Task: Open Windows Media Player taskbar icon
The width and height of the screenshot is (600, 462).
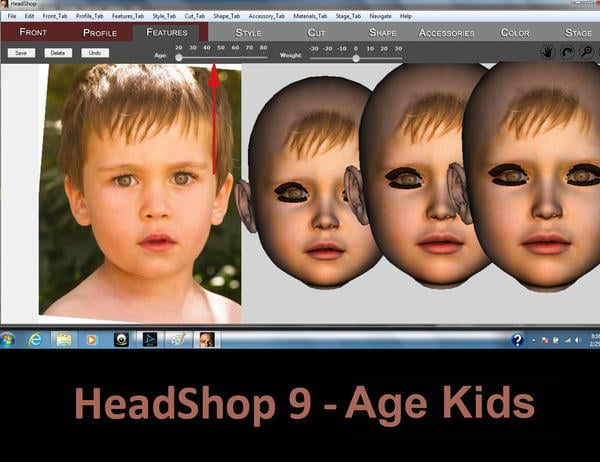Action: click(91, 340)
